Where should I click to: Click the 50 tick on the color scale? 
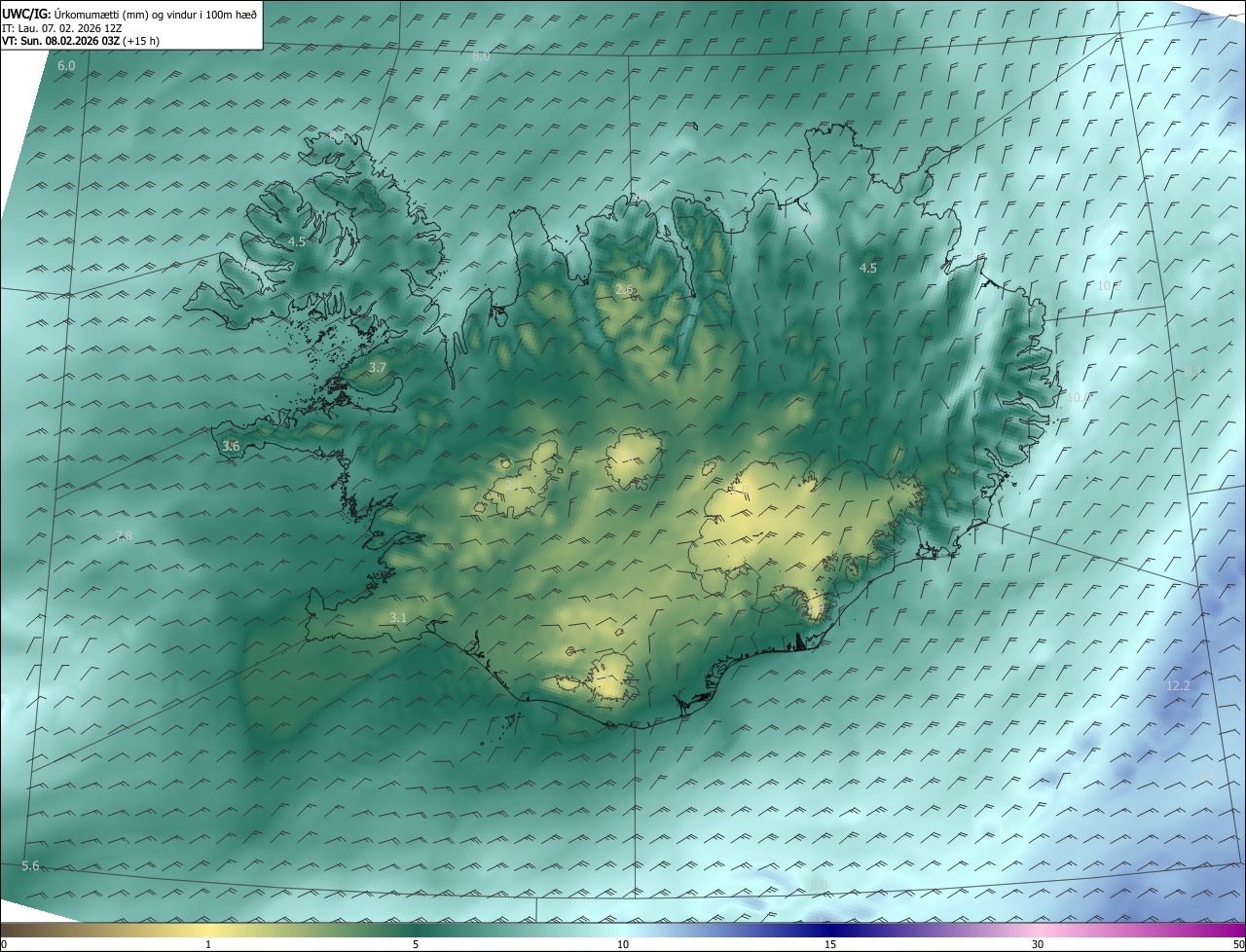(1238, 945)
